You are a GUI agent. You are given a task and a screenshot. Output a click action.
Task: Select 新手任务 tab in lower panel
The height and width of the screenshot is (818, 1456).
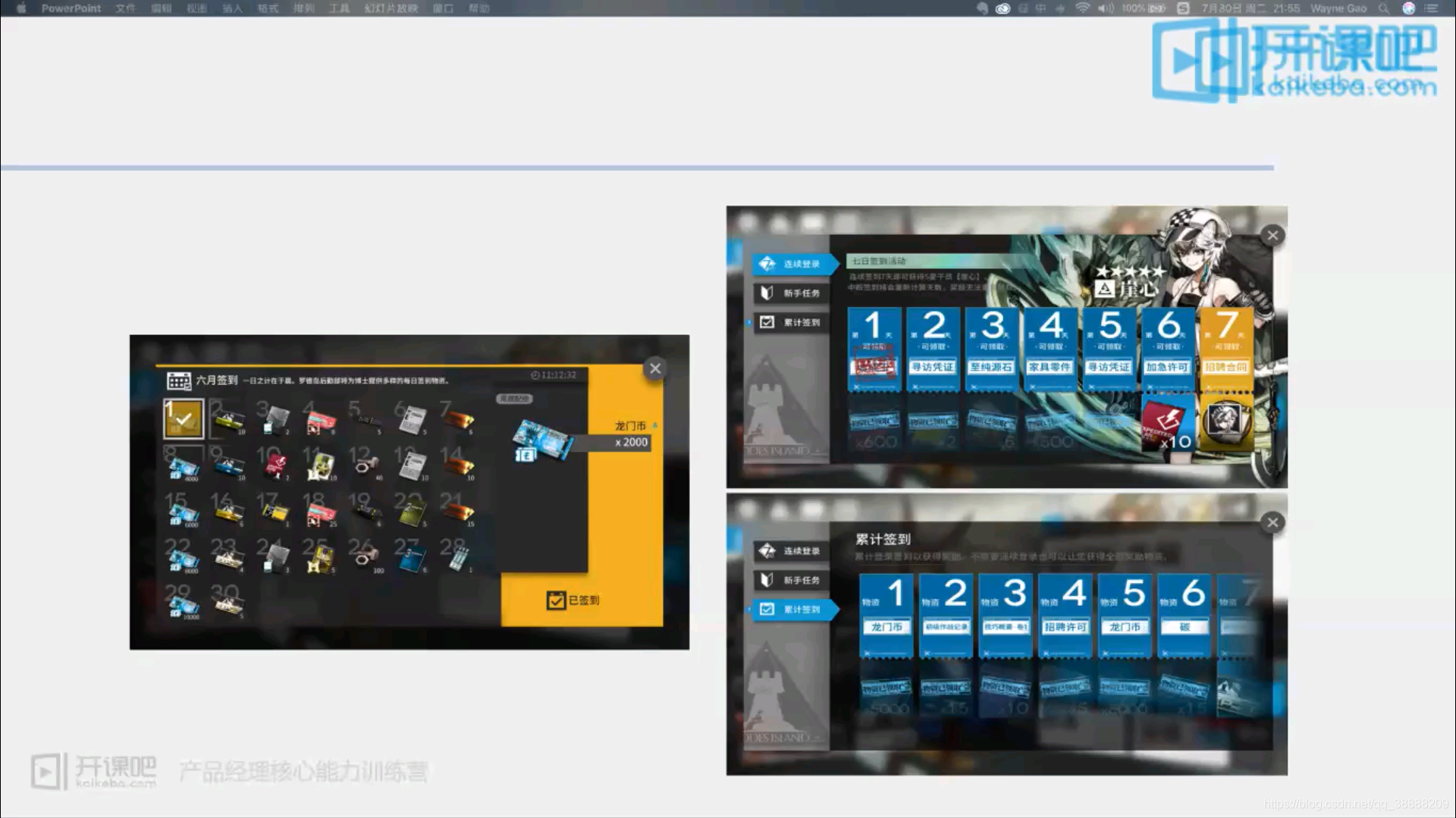click(x=791, y=580)
